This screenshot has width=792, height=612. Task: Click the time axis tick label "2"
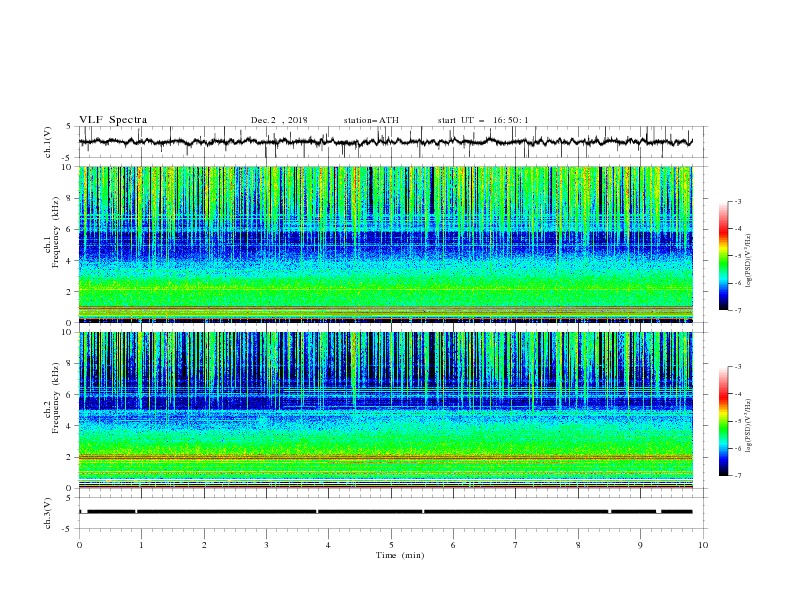pyautogui.click(x=204, y=545)
